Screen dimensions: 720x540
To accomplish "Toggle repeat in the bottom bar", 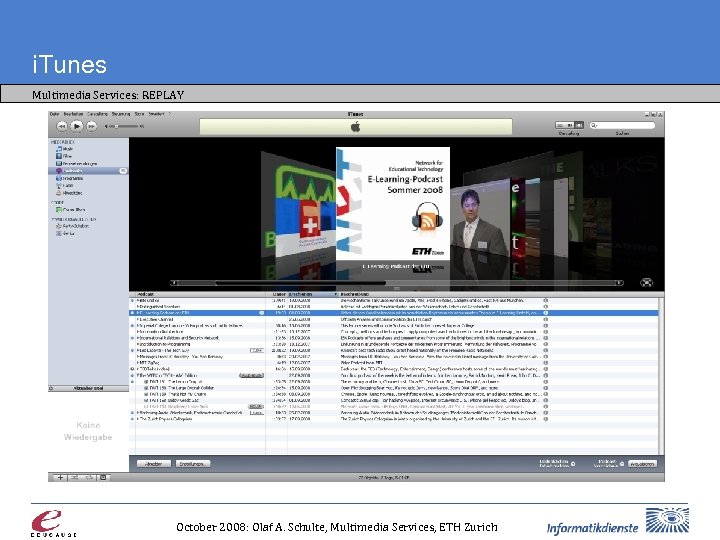I will pos(90,478).
